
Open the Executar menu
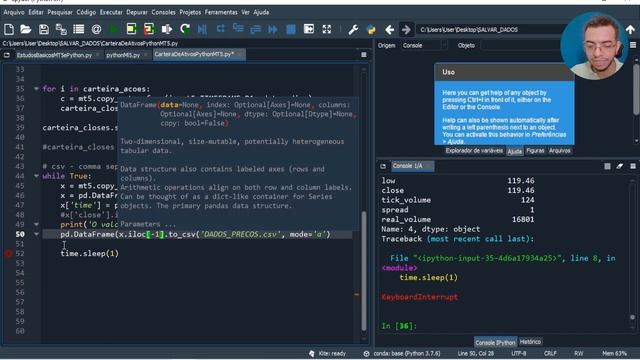111,12
